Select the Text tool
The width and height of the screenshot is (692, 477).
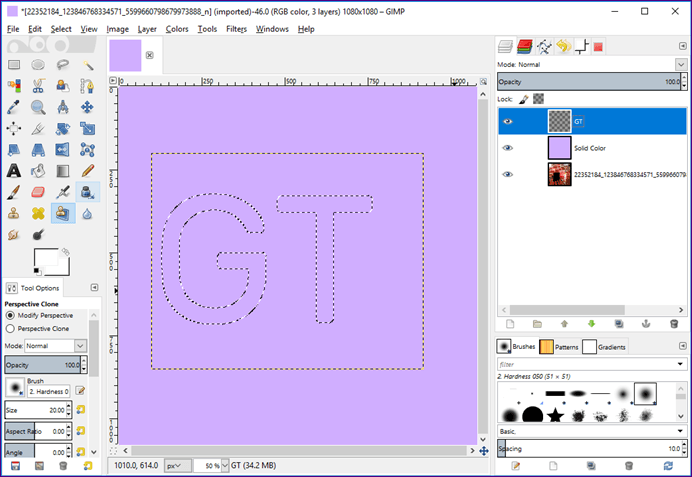point(14,171)
